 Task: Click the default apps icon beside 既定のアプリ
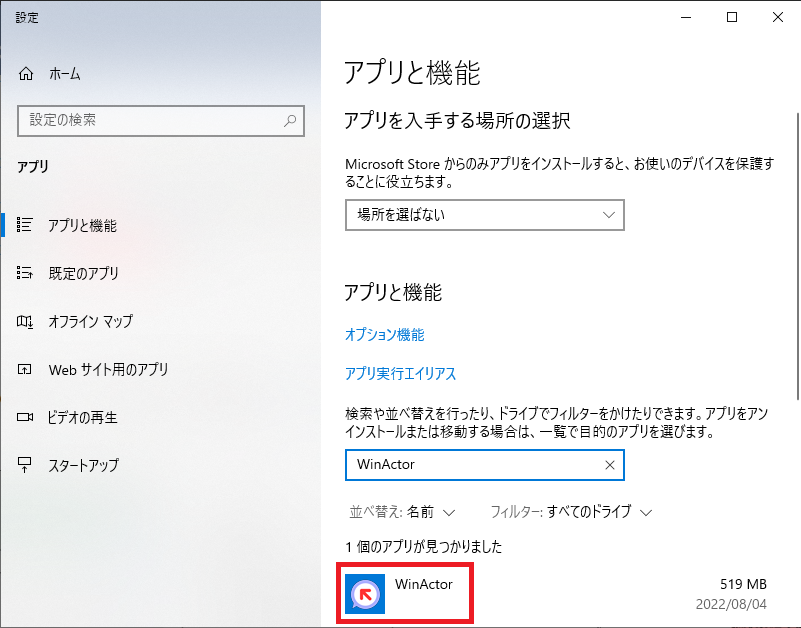click(25, 273)
